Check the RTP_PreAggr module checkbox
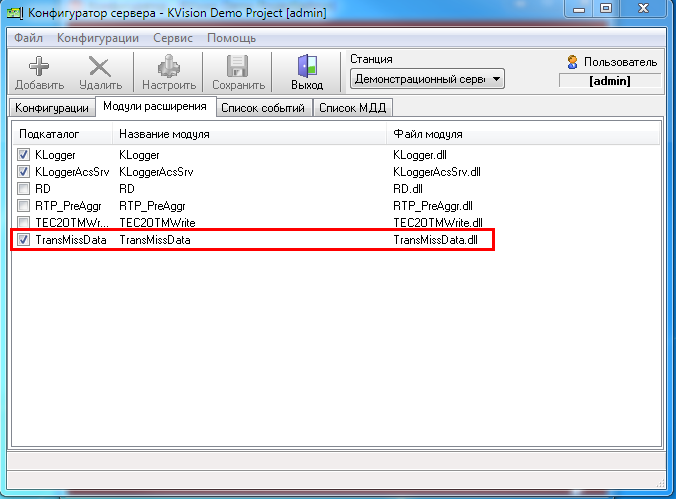 tap(25, 206)
